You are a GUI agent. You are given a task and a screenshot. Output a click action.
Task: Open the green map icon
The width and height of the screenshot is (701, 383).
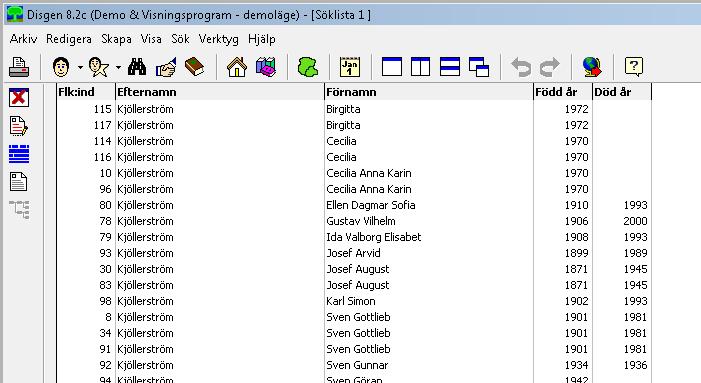point(308,67)
